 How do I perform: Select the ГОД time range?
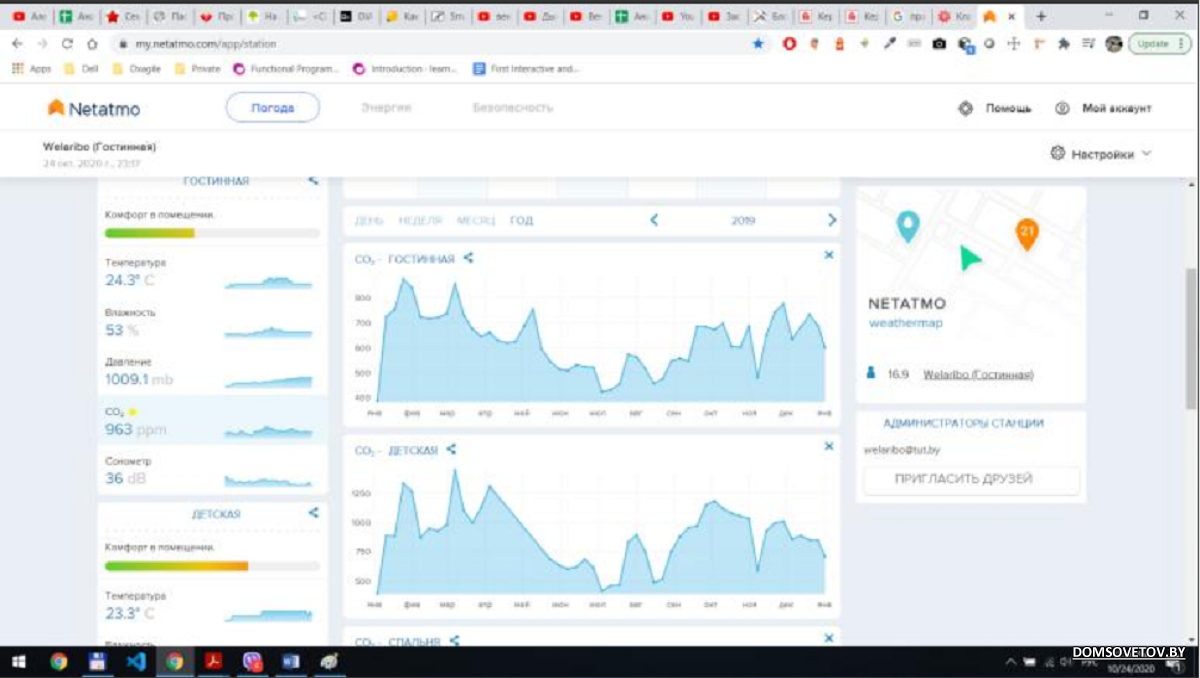(521, 220)
